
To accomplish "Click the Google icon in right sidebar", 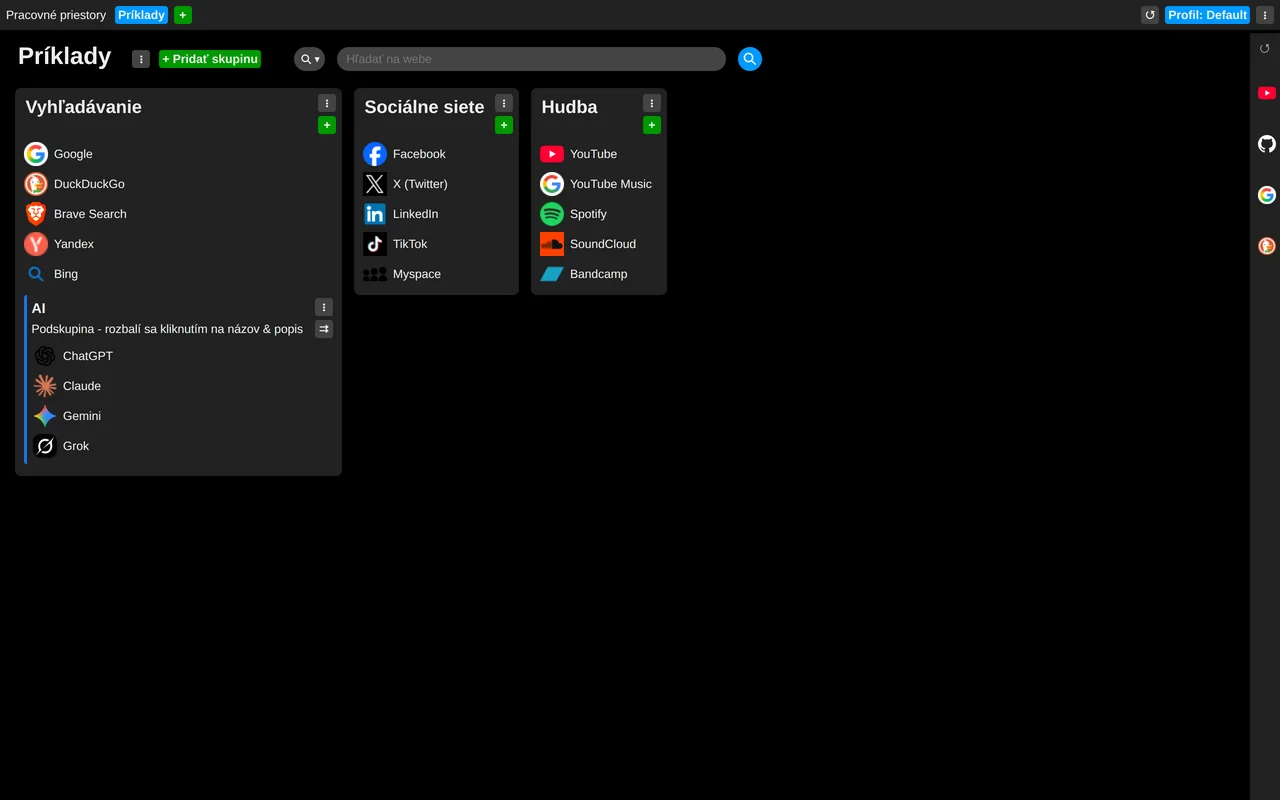I will click(x=1267, y=195).
